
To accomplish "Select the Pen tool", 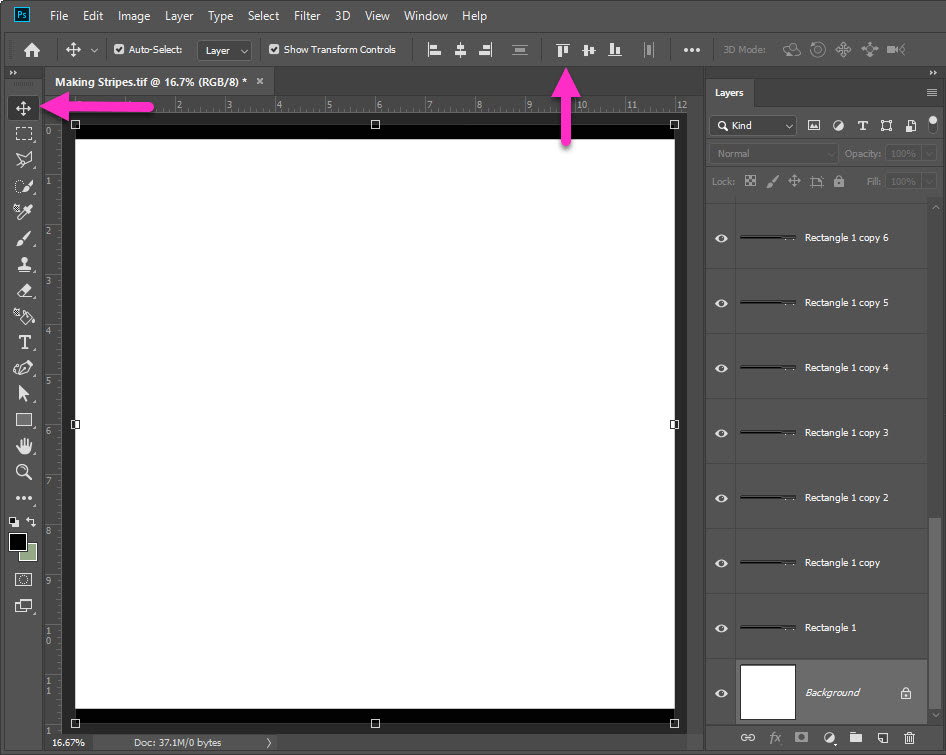I will pyautogui.click(x=24, y=368).
